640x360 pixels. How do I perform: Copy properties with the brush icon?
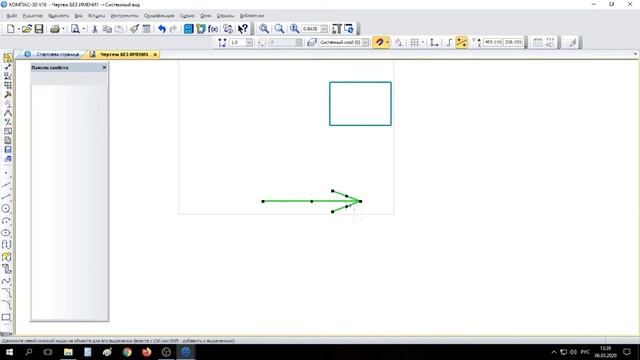pos(134,29)
